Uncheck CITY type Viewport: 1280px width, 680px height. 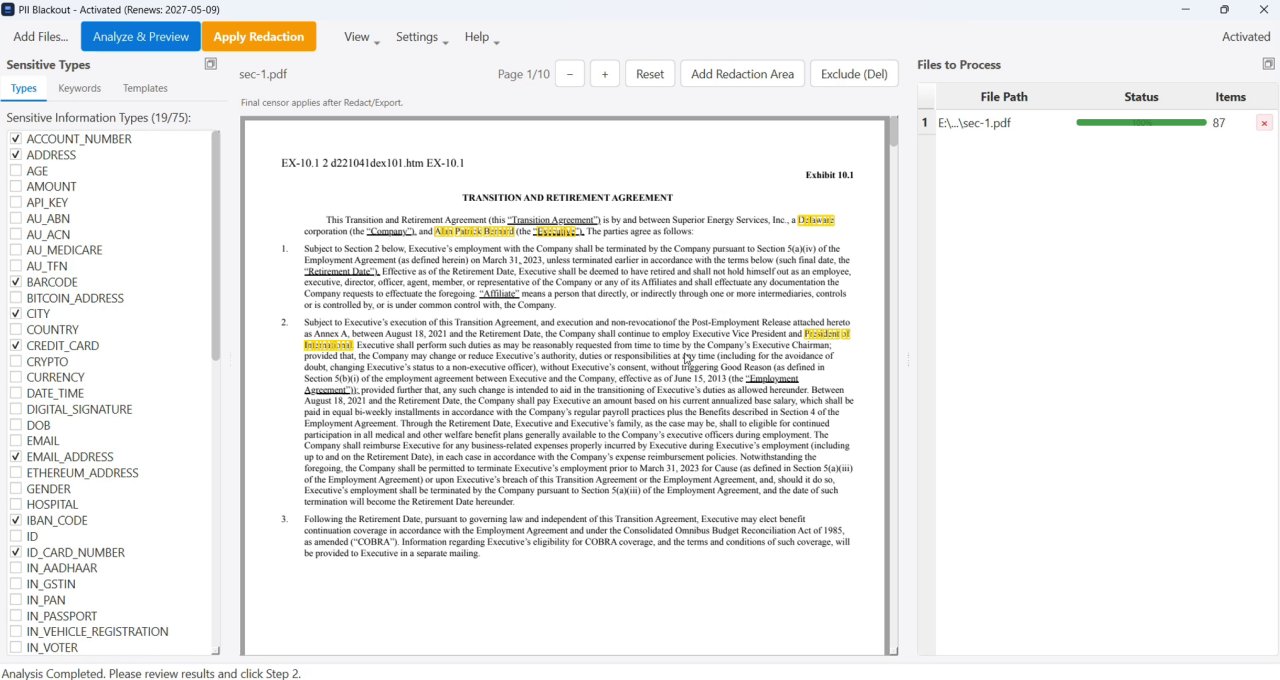(16, 314)
